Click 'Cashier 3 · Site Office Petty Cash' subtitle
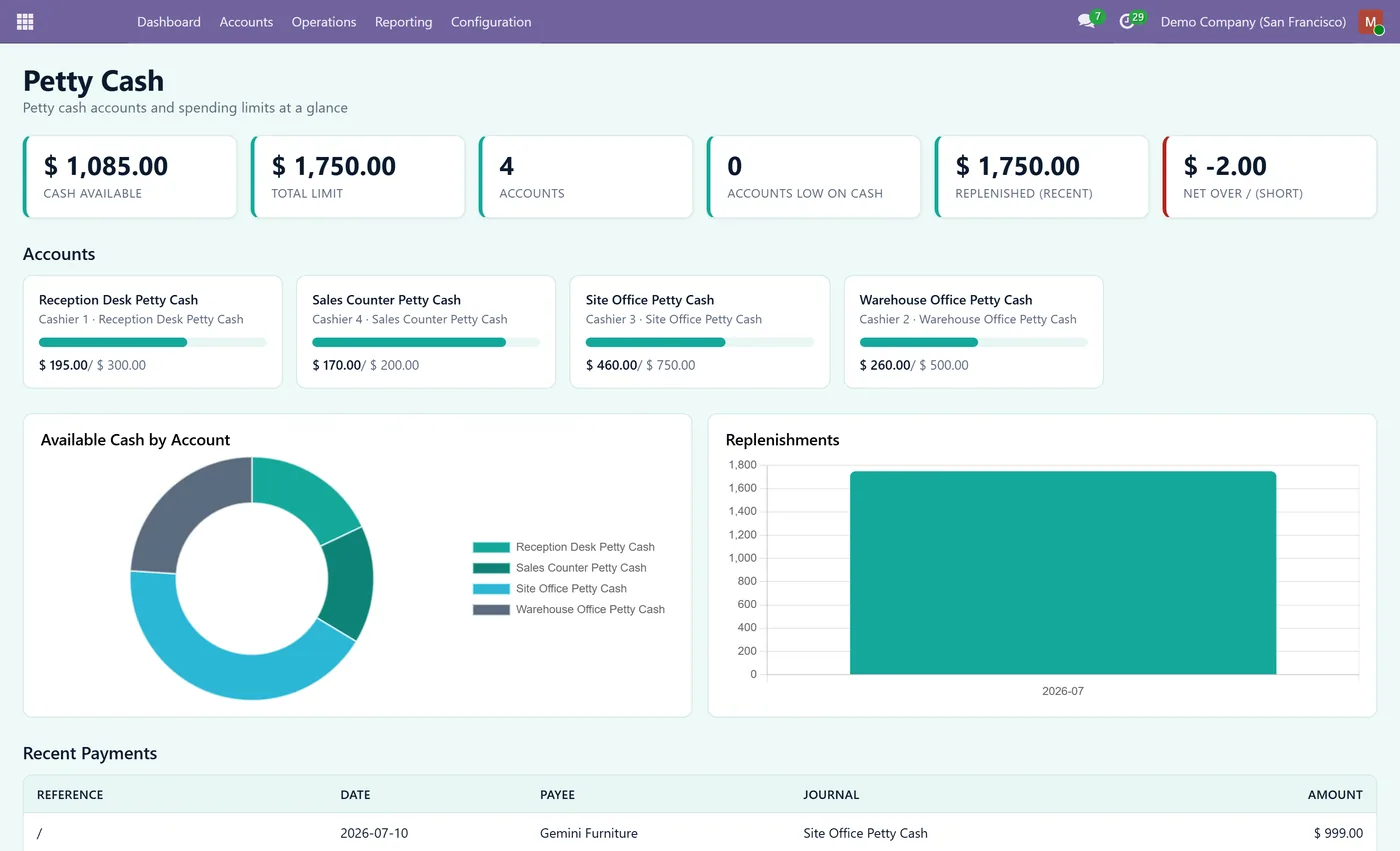This screenshot has height=851, width=1400. pyautogui.click(x=674, y=320)
